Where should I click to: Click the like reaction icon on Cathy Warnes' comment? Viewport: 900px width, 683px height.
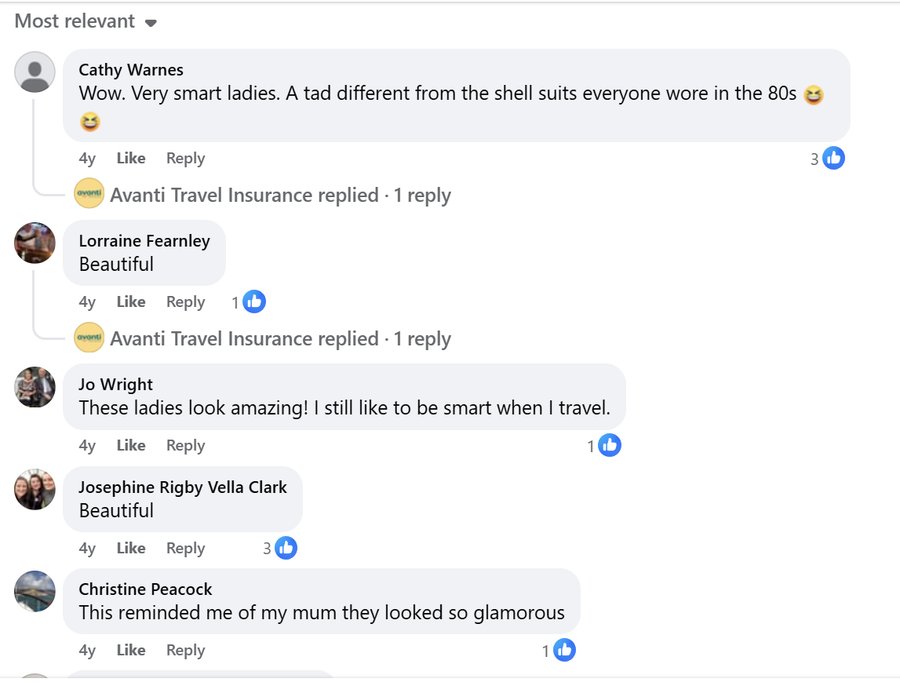click(x=833, y=158)
